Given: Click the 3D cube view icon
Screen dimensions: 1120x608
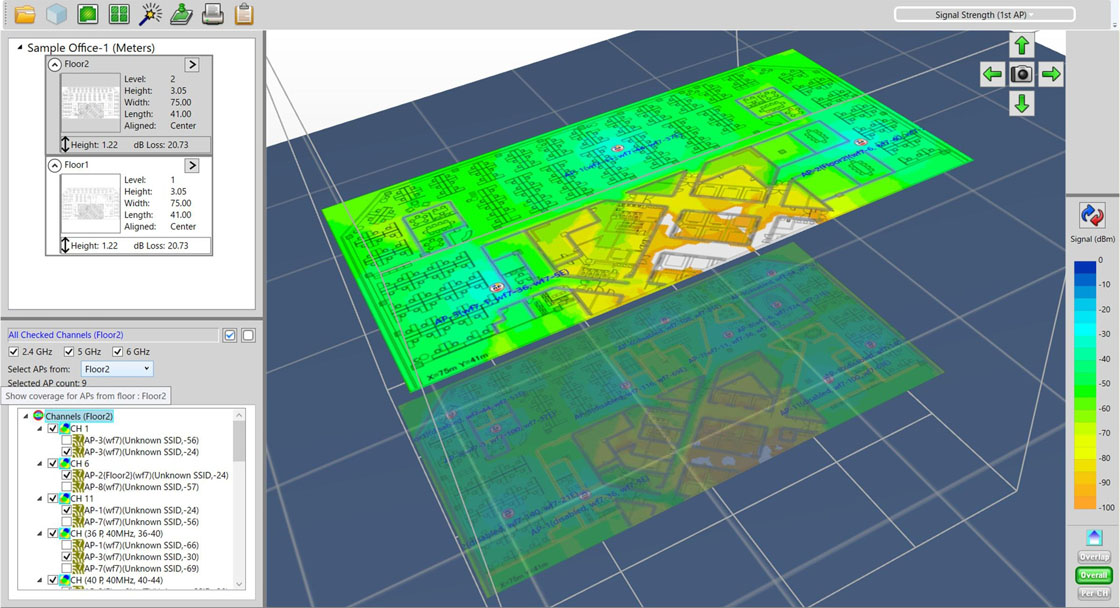Looking at the screenshot, I should tap(56, 14).
